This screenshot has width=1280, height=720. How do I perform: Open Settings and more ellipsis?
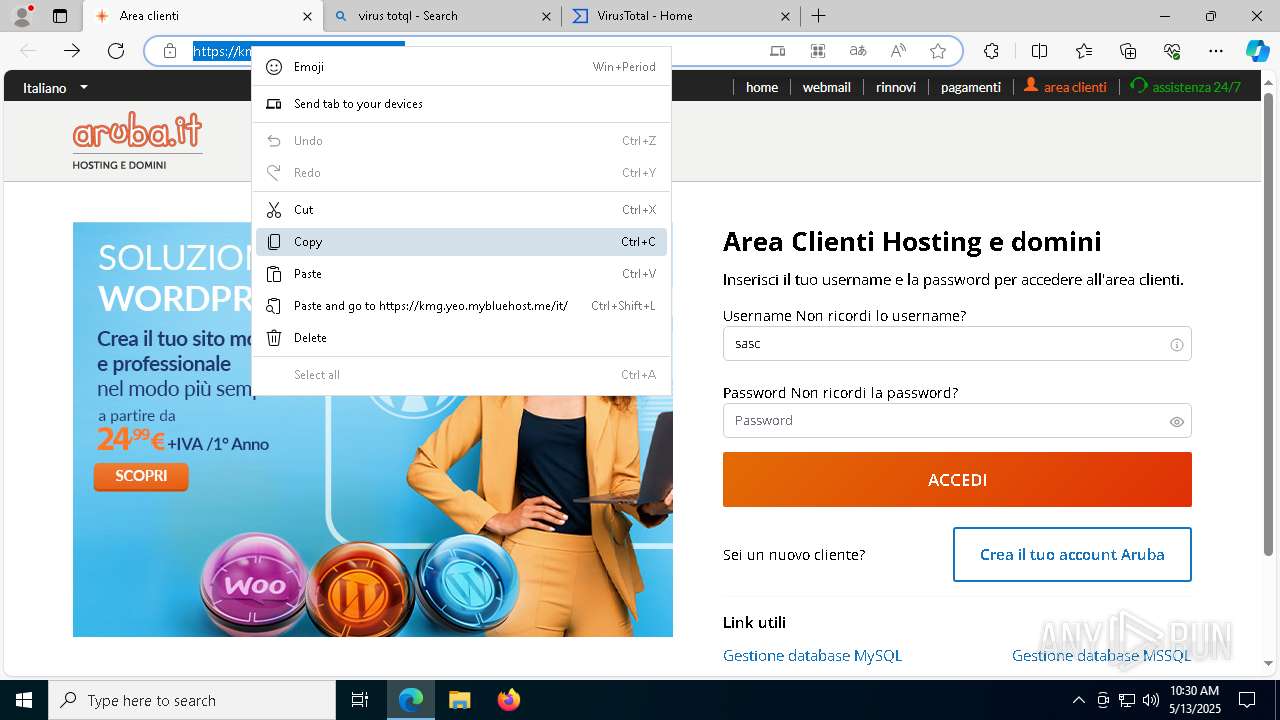coord(1216,51)
